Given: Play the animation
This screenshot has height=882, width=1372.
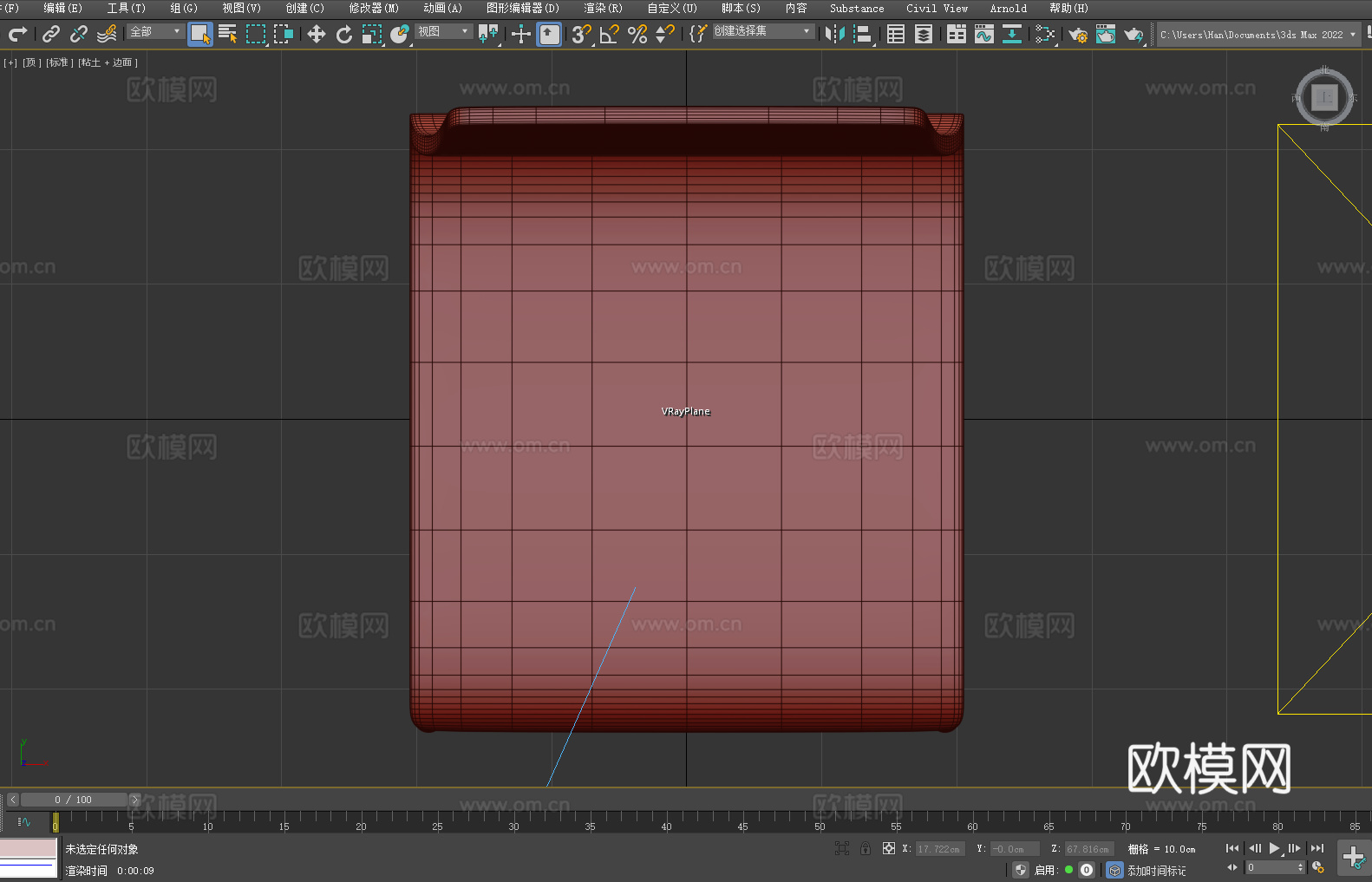Looking at the screenshot, I should click(1275, 848).
